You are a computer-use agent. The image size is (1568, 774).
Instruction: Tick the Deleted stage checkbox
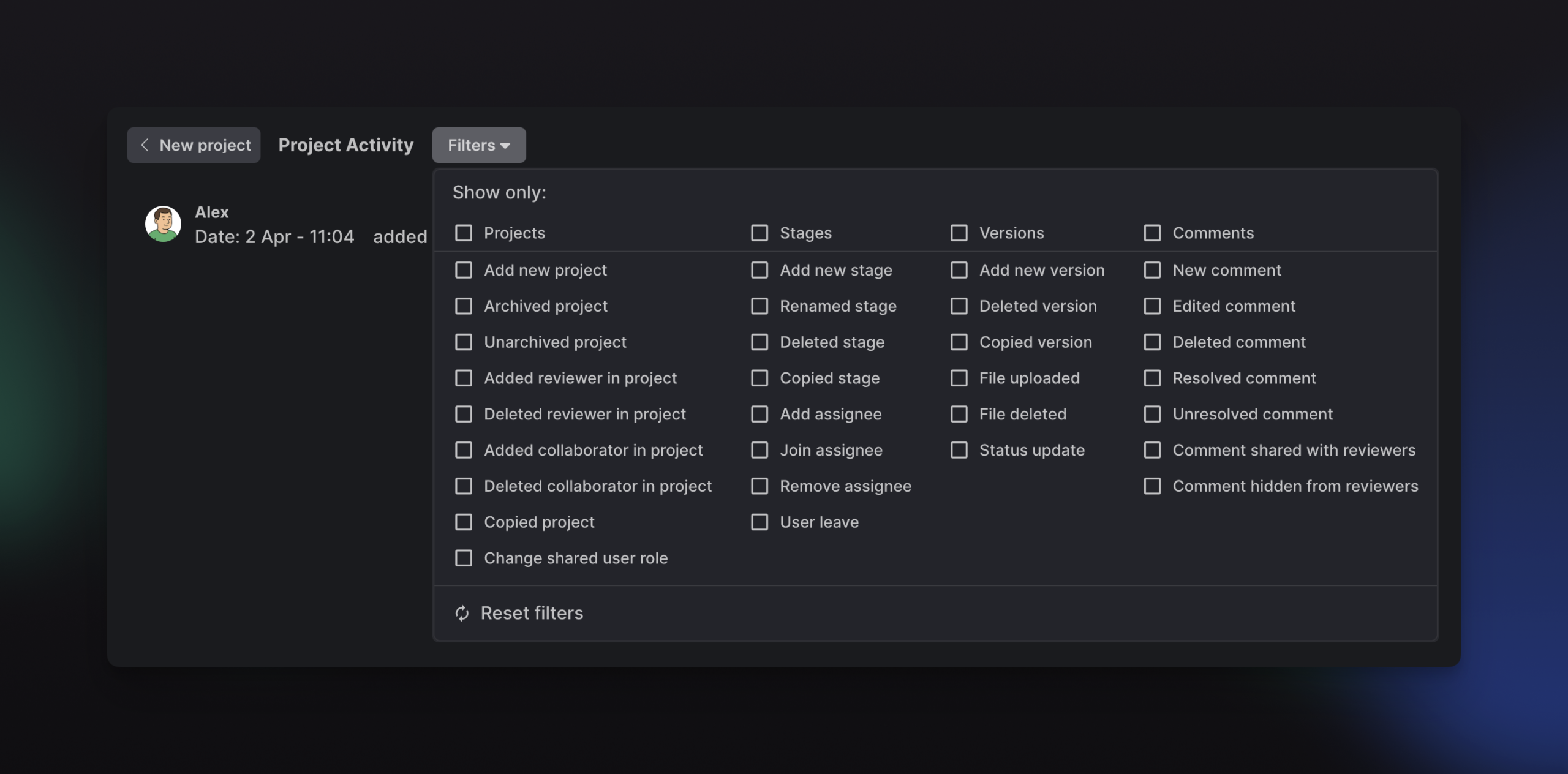pos(759,342)
